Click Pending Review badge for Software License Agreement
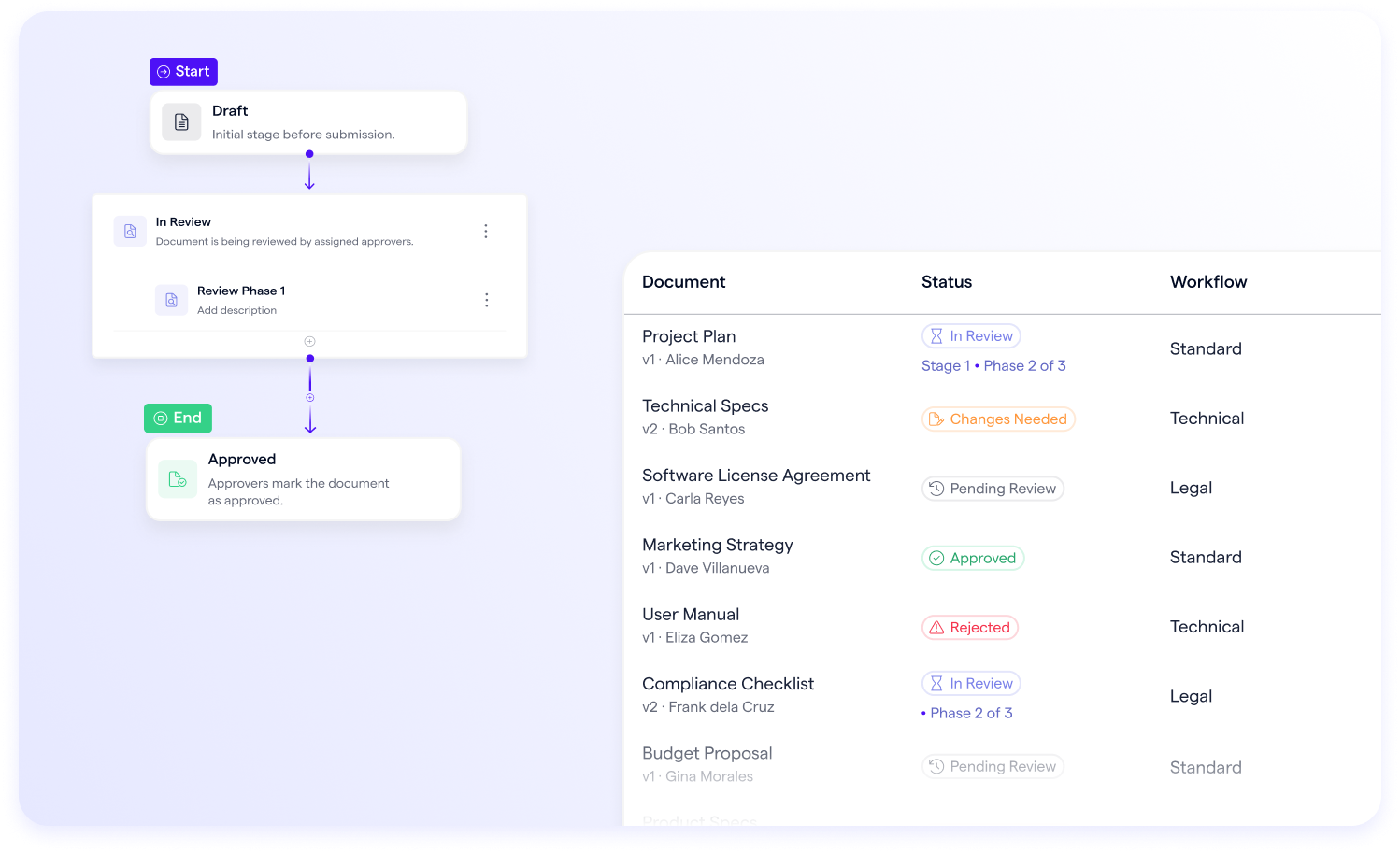 pos(993,489)
